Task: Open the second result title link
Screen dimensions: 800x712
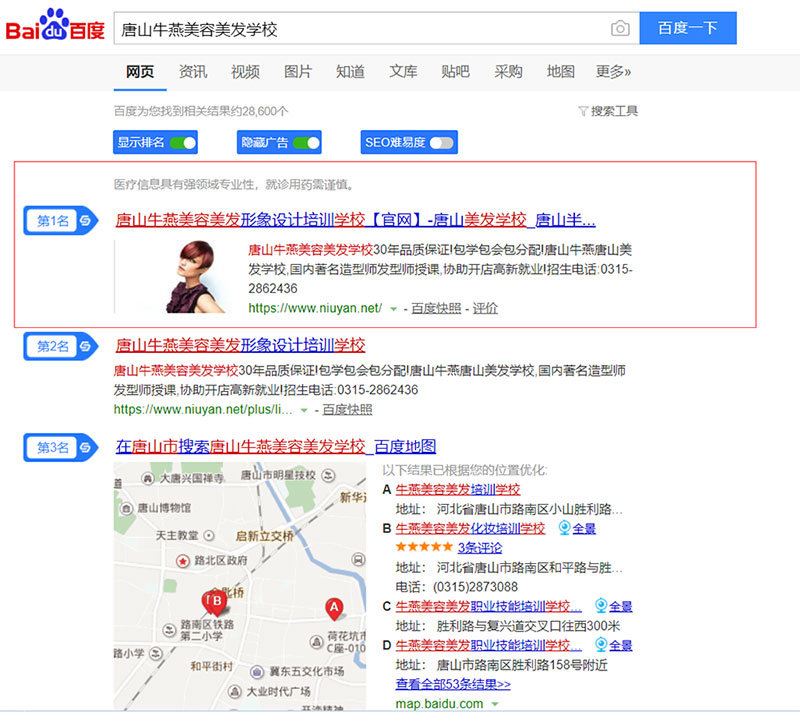Action: 240,345
